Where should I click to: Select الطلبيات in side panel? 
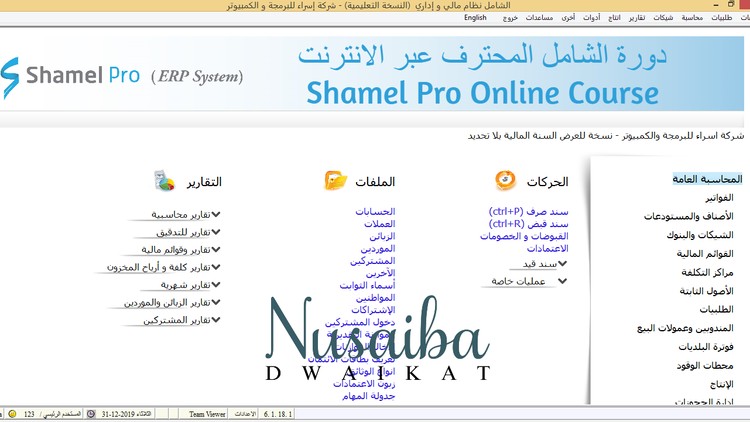click(x=717, y=310)
